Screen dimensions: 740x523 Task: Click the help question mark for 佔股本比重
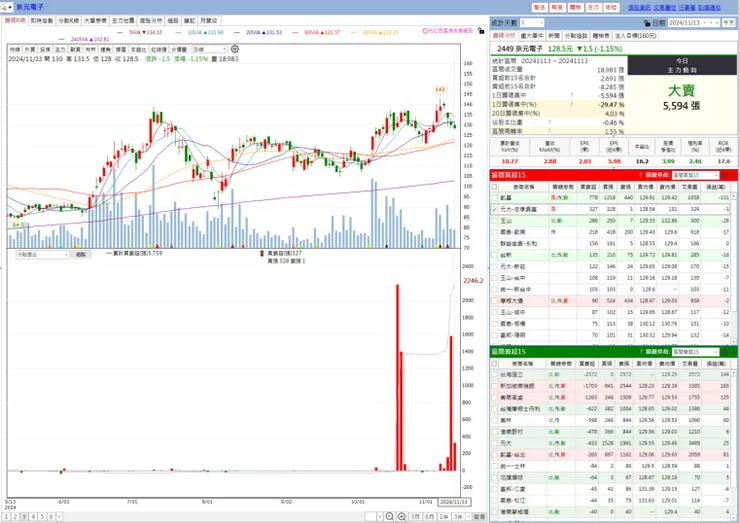[x=550, y=122]
